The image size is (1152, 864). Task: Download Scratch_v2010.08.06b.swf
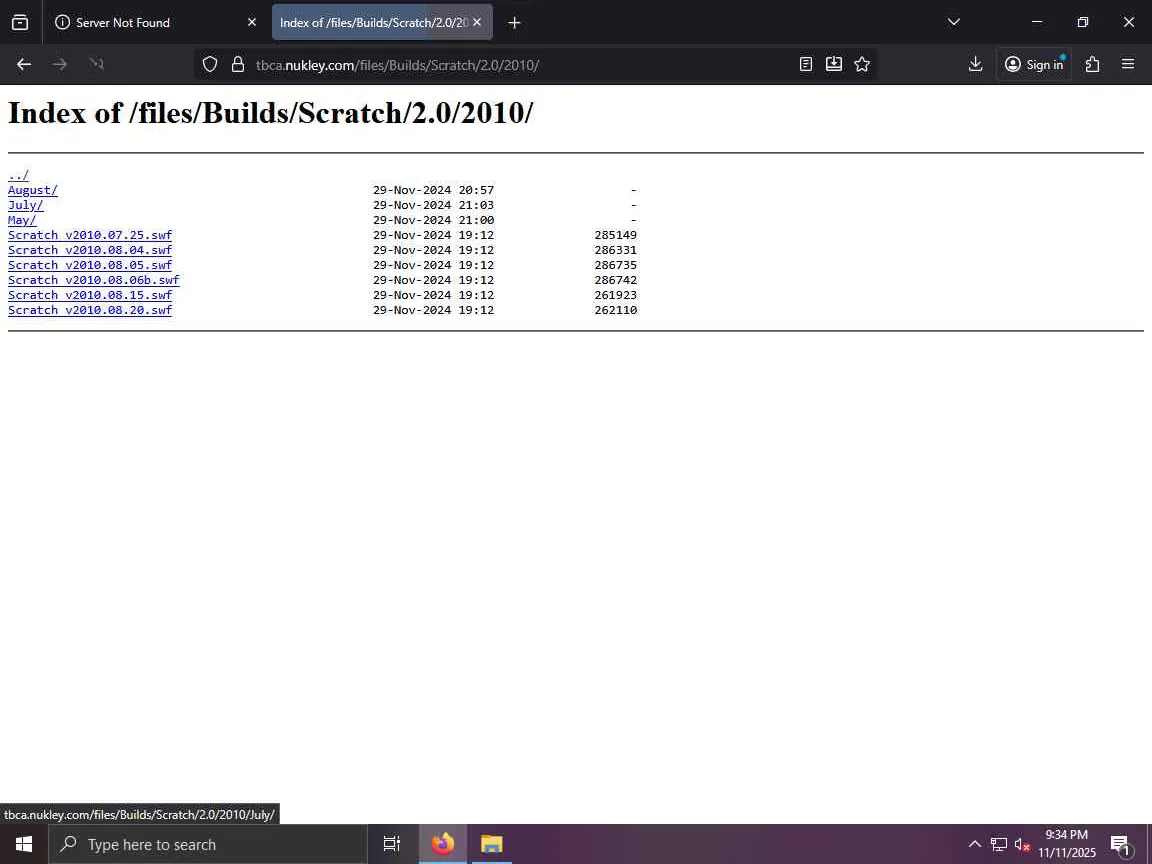click(93, 280)
